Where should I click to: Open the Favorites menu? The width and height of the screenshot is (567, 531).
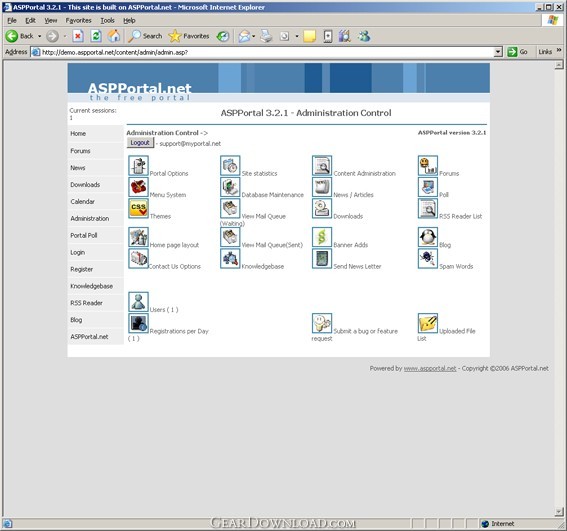click(78, 21)
